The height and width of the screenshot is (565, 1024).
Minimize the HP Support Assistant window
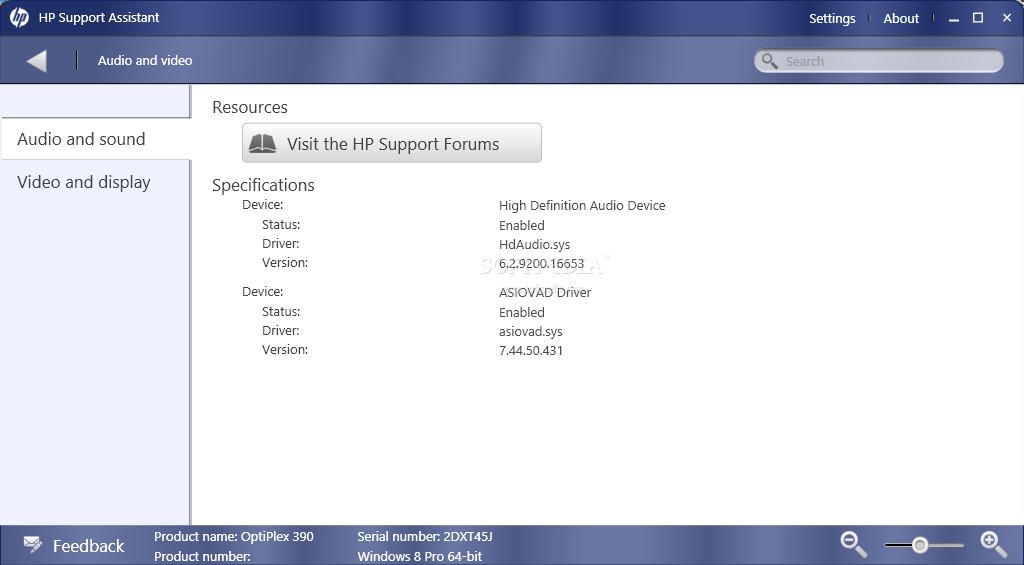[954, 19]
